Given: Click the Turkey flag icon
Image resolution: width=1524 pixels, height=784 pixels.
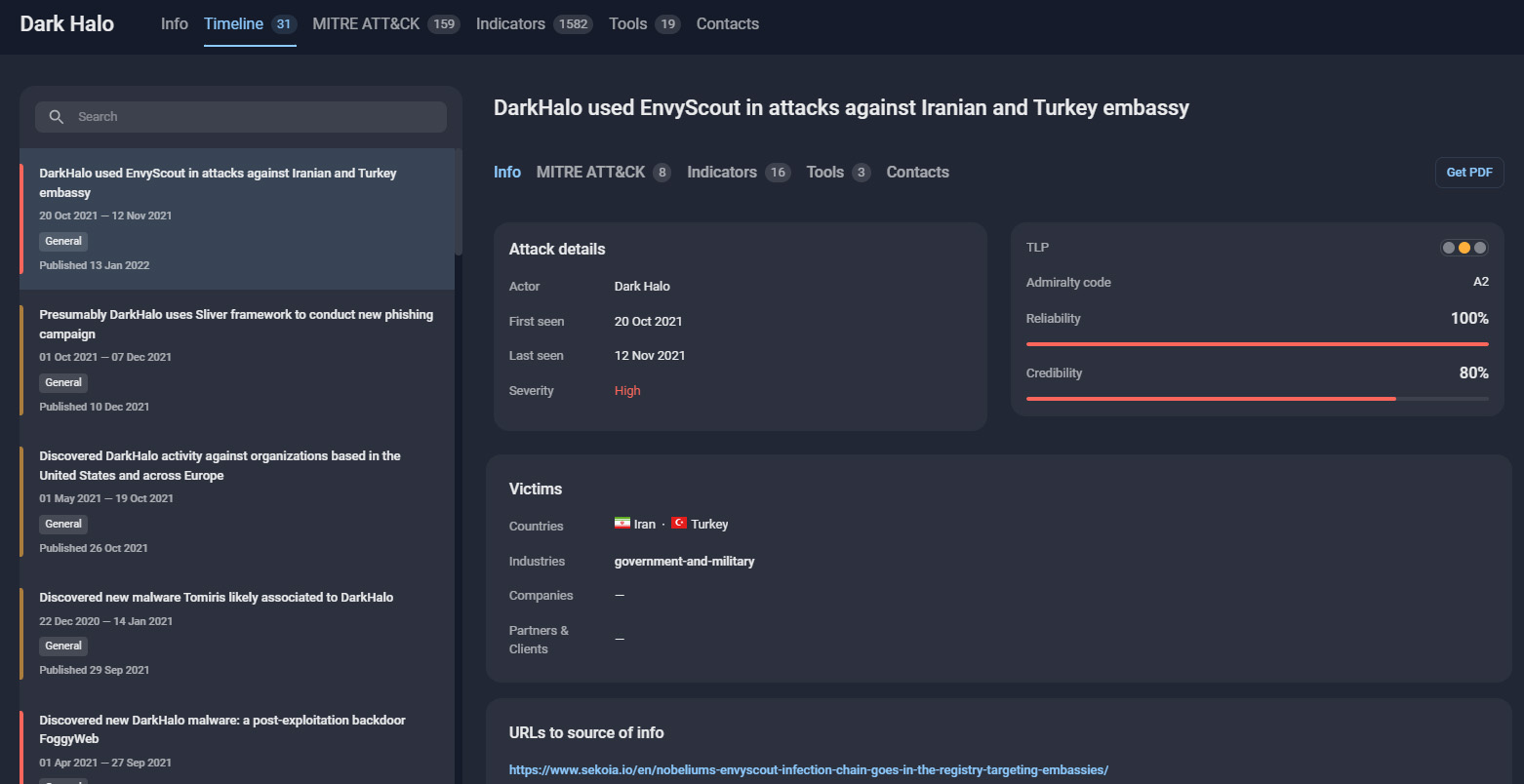Looking at the screenshot, I should tap(679, 524).
